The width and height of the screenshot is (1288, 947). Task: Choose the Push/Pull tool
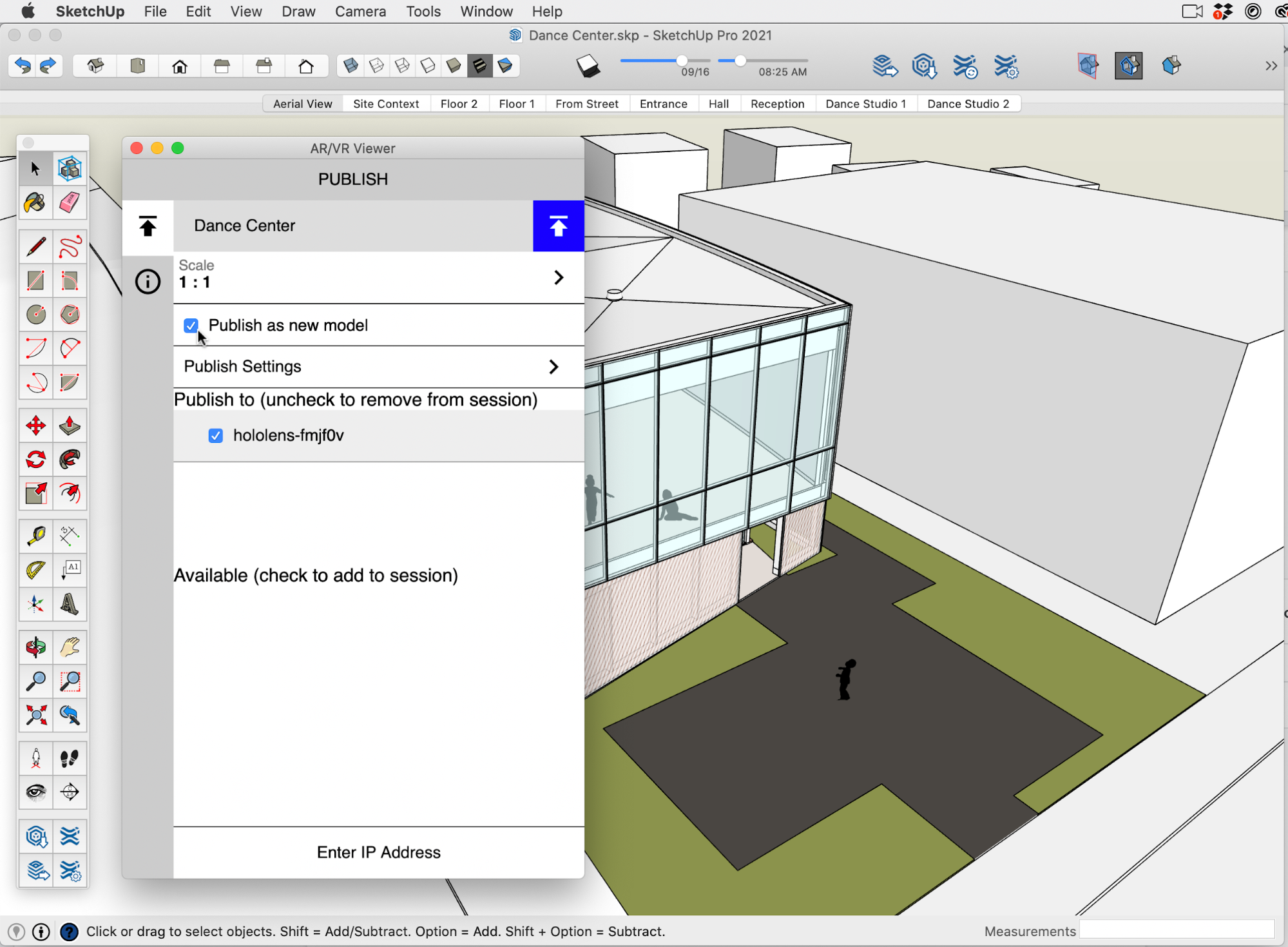coord(70,425)
